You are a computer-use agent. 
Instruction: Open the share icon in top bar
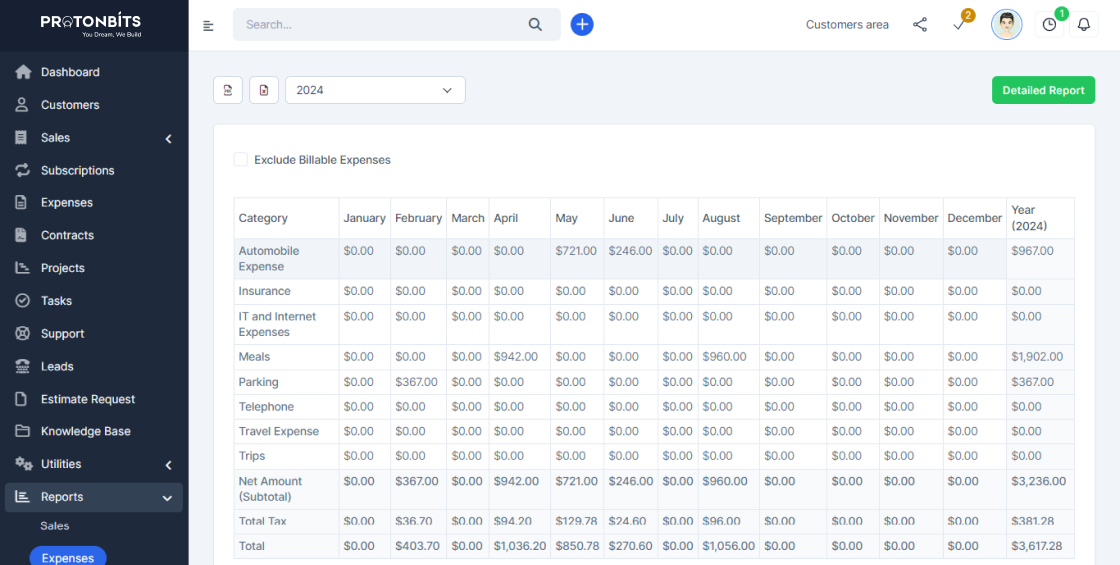[920, 25]
